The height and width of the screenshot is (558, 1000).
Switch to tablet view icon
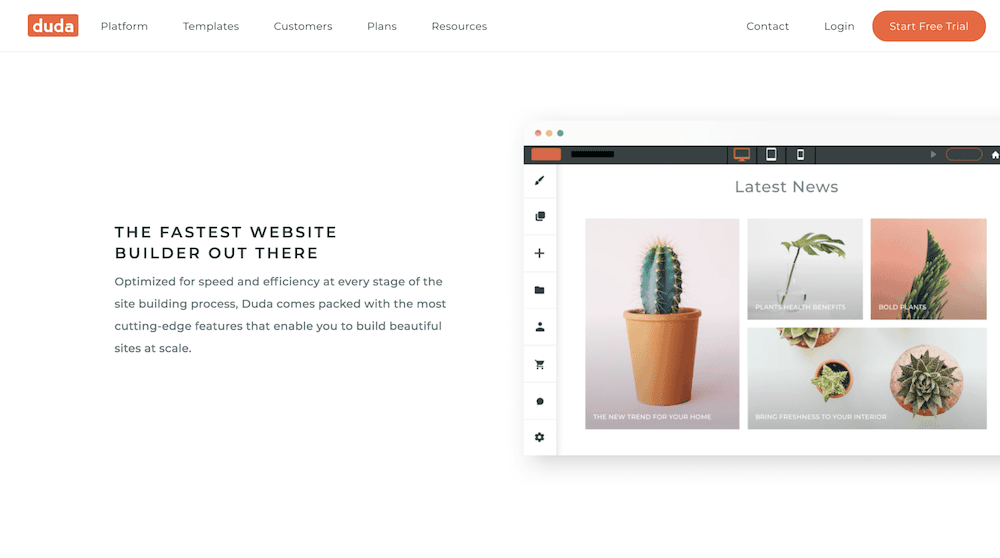pyautogui.click(x=771, y=154)
